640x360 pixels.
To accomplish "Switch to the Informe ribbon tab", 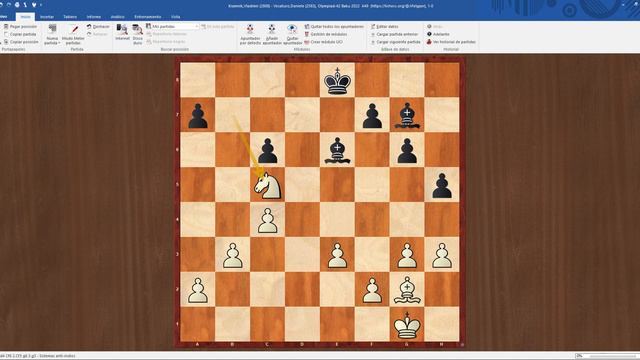I will click(x=93, y=17).
